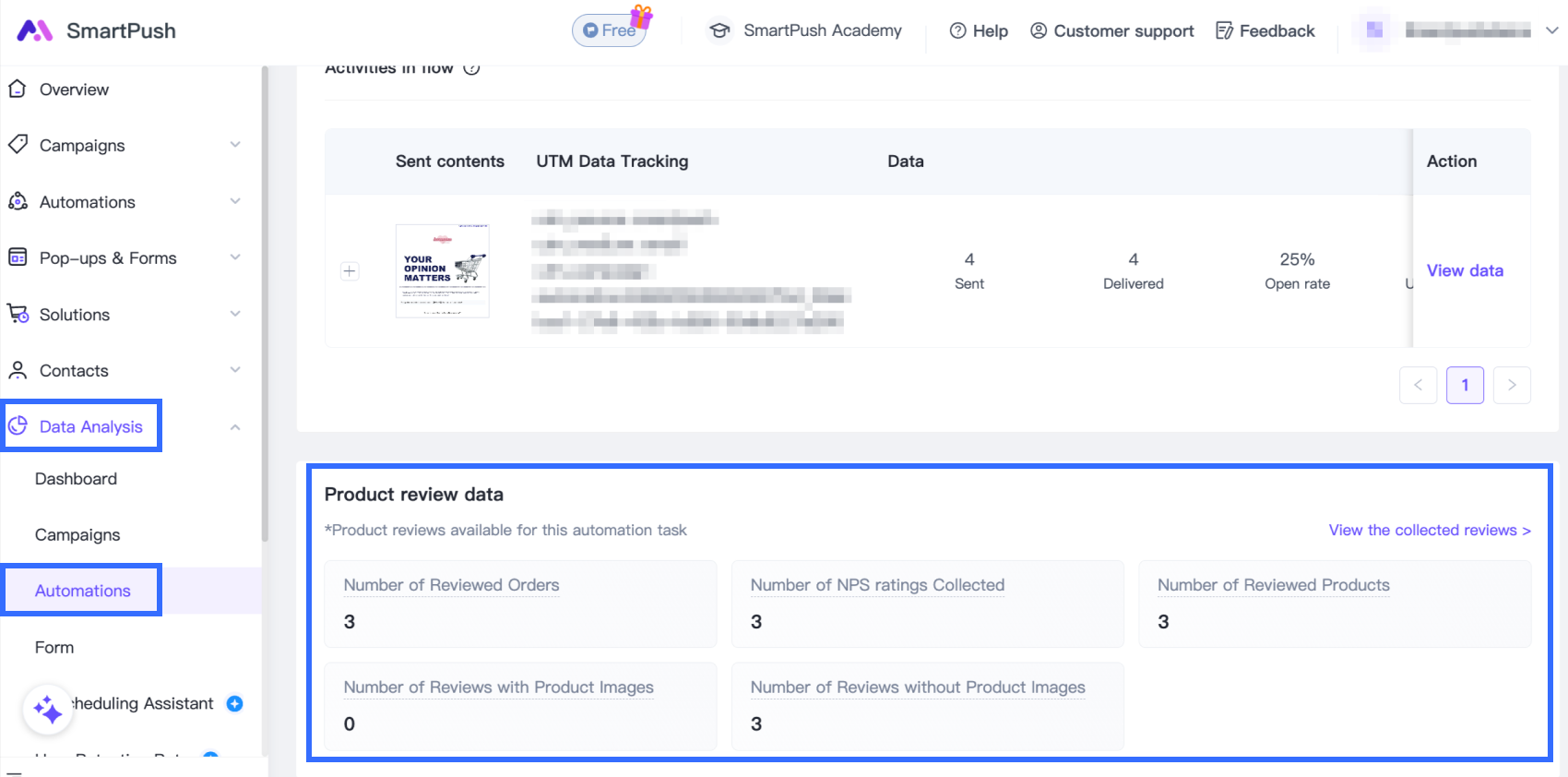Click the View data link
The image size is (1568, 777).
coord(1465,270)
